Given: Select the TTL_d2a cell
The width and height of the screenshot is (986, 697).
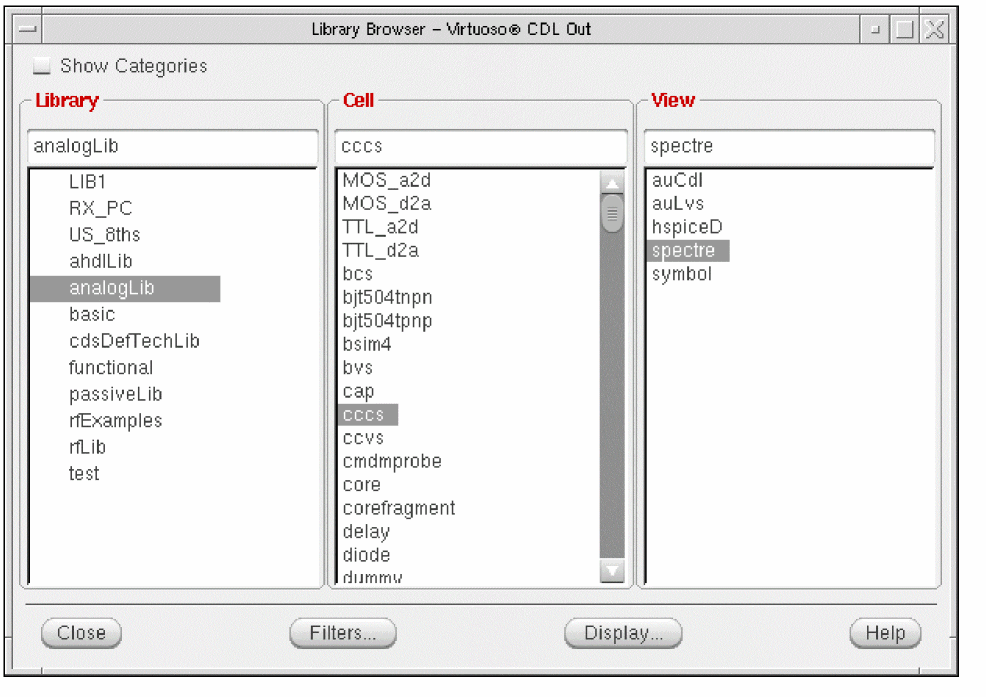Looking at the screenshot, I should pos(380,250).
